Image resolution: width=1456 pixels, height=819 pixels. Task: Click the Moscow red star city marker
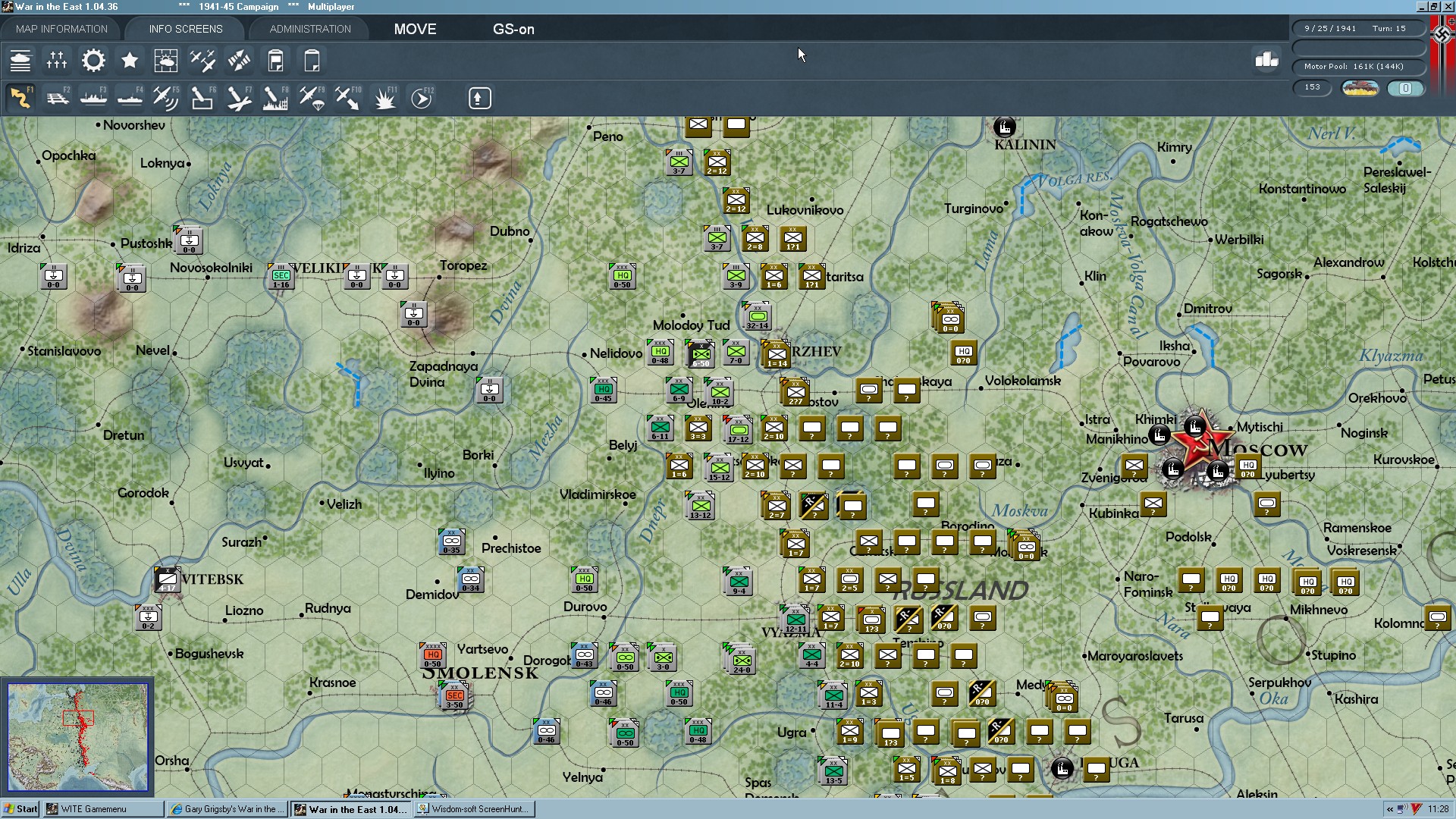[1200, 447]
